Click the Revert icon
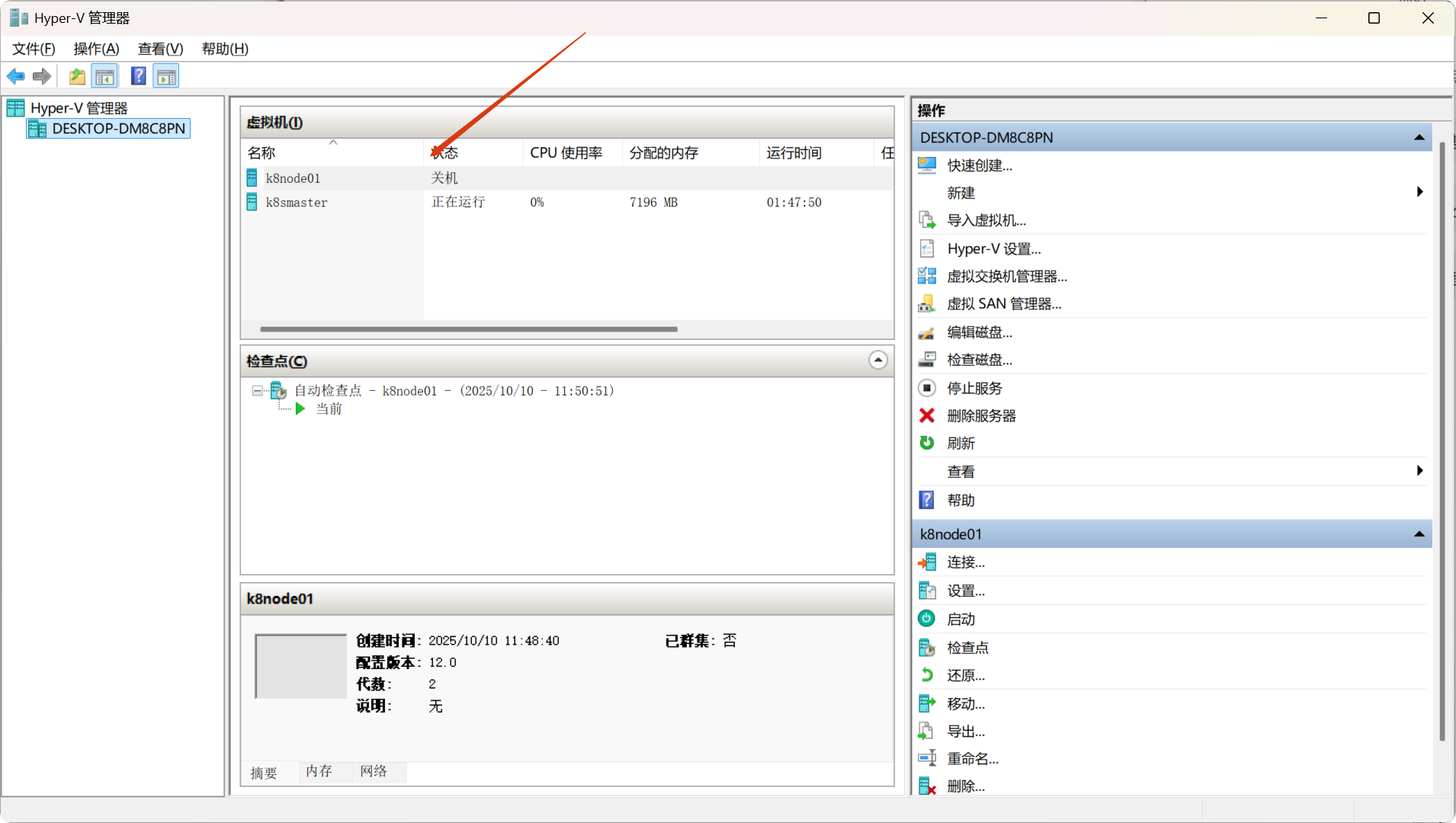The image size is (1456, 823). pyautogui.click(x=927, y=675)
